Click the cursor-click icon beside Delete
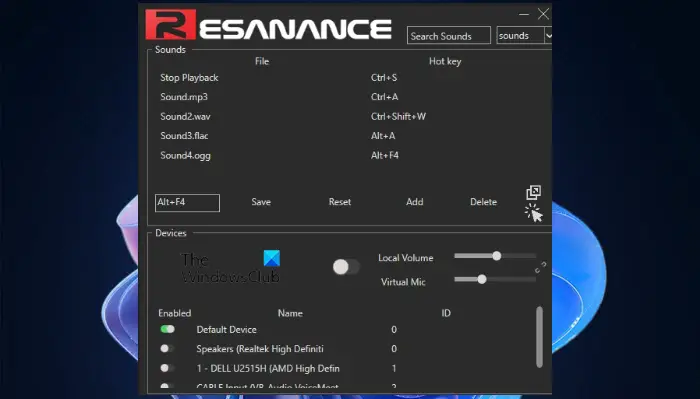The width and height of the screenshot is (700, 399). pos(534,213)
